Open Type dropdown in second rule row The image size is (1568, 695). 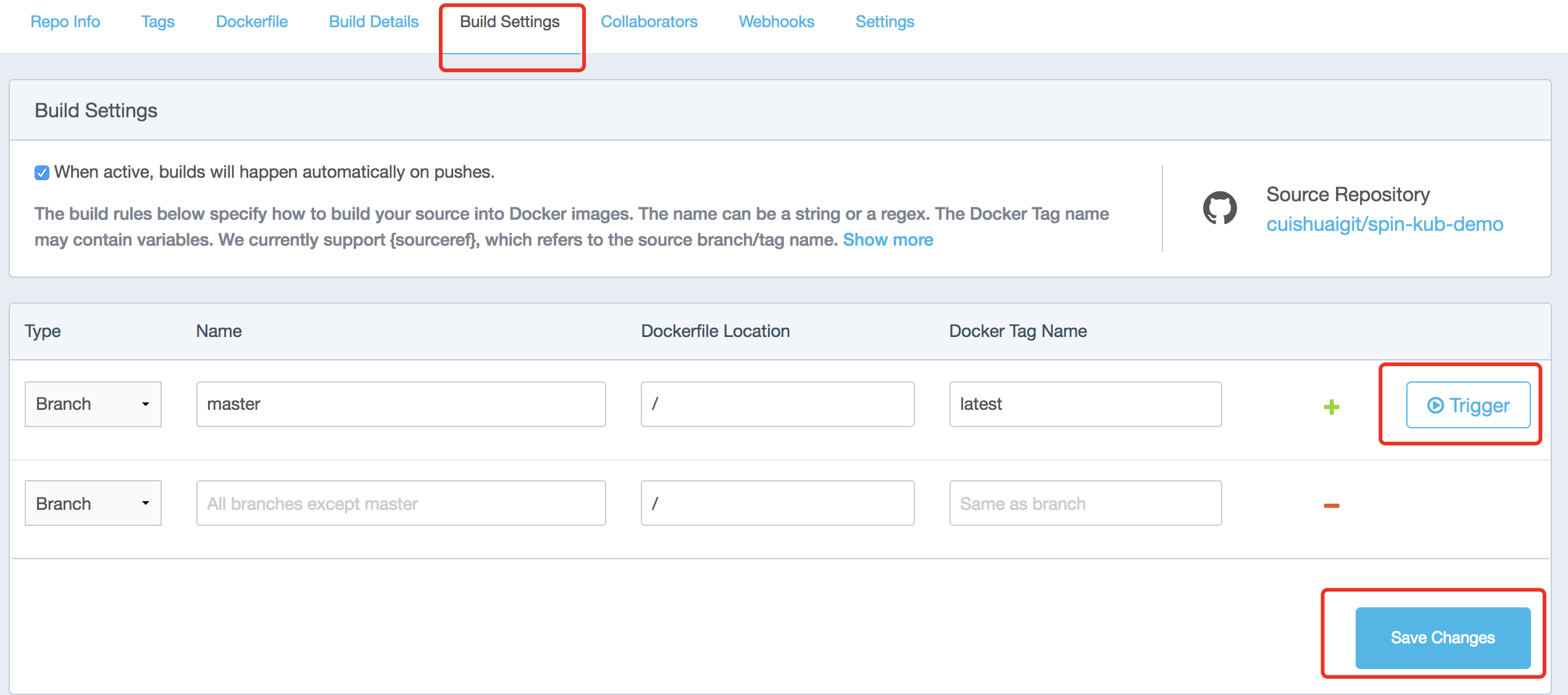click(93, 503)
